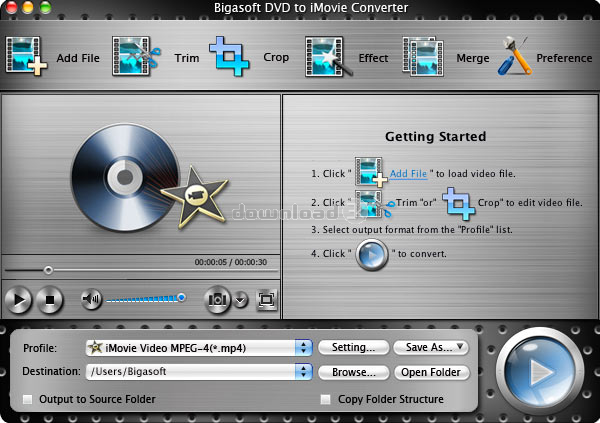Screen dimensions: 600x423
Task: Enable Copy Folder Structure checkbox
Action: point(326,399)
